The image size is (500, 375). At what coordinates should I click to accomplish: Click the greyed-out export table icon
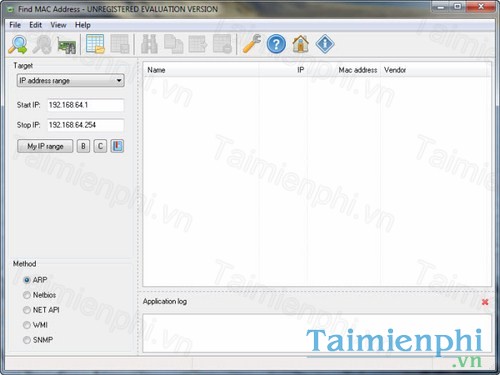coord(198,44)
